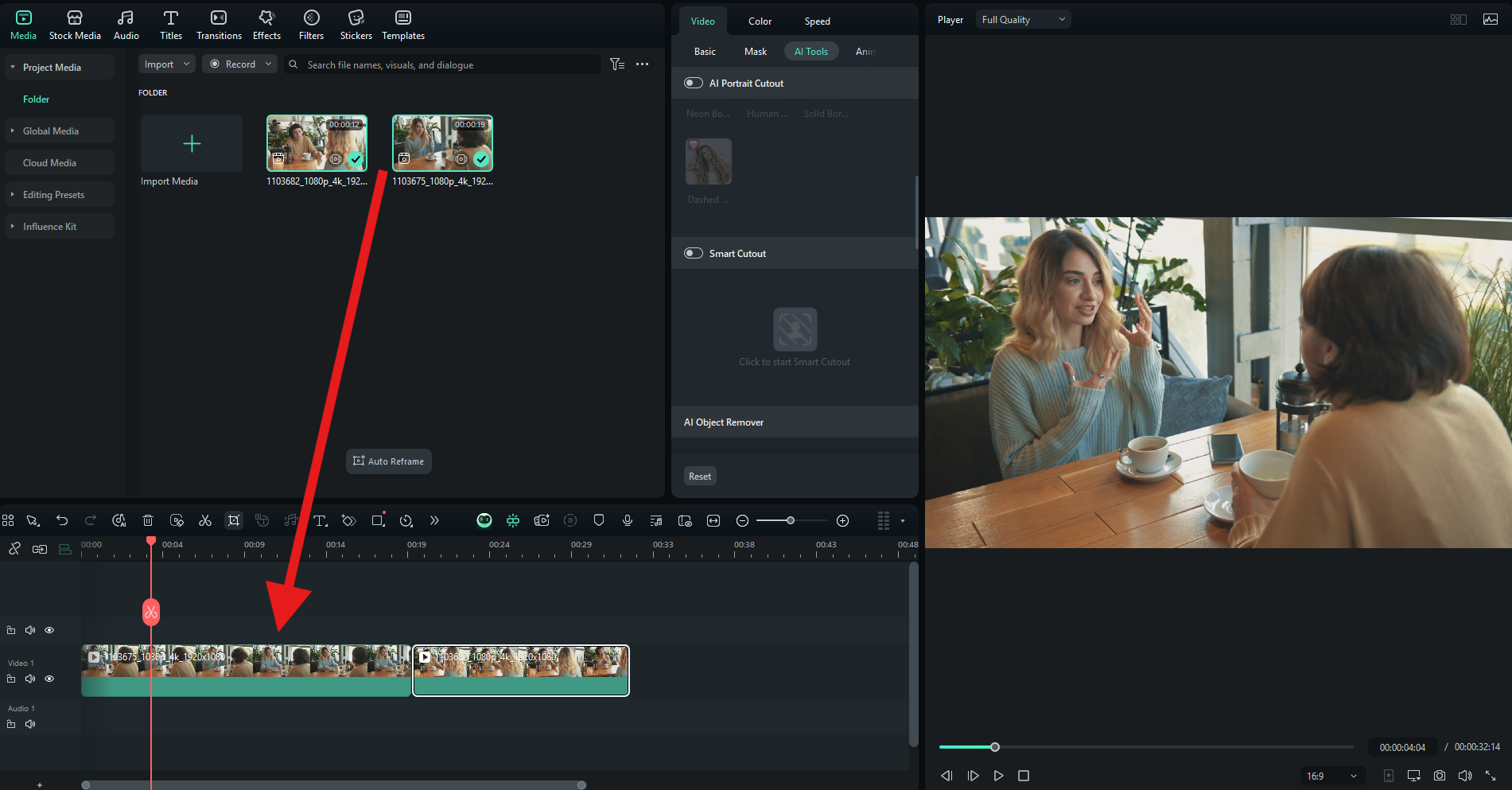Viewport: 1512px width, 790px height.
Task: Open the Import dropdown
Action: tap(167, 64)
